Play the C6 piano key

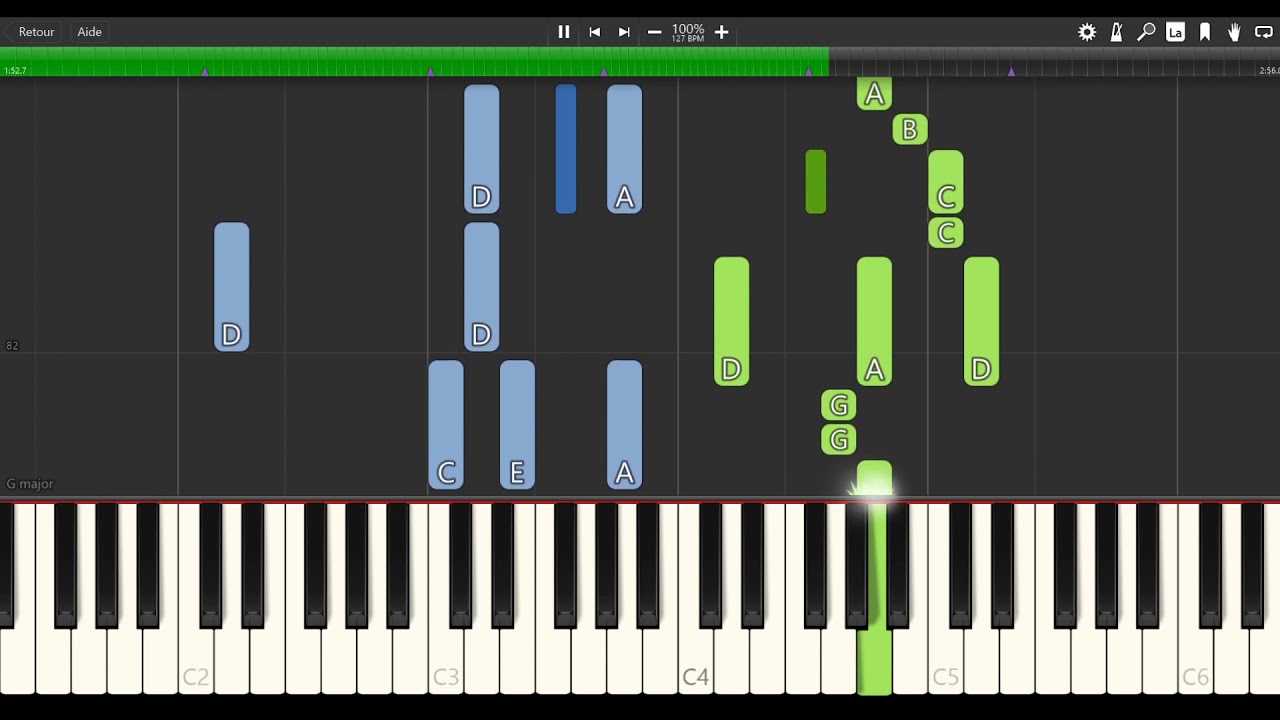click(x=1196, y=660)
